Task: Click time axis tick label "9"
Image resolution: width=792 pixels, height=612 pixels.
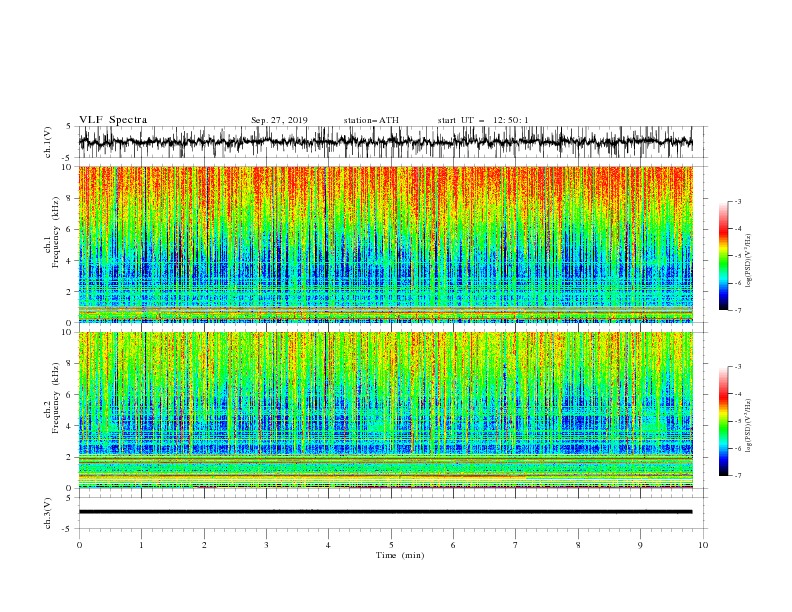Action: [x=640, y=545]
